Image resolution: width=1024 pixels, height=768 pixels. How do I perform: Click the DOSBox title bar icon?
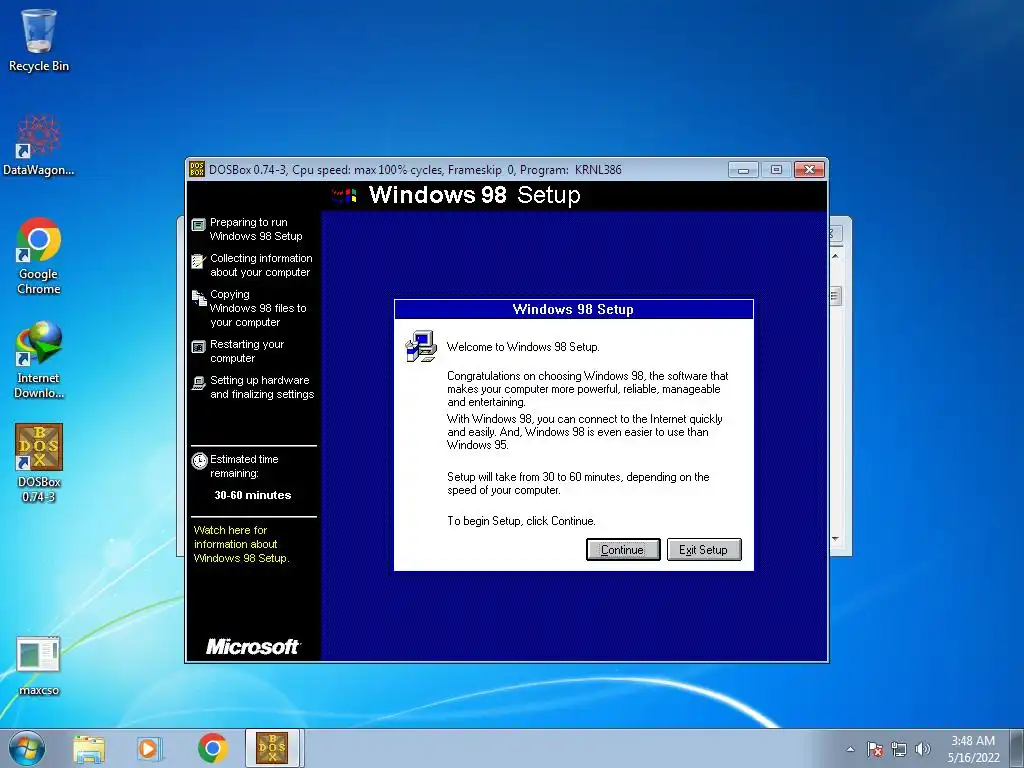(x=197, y=170)
